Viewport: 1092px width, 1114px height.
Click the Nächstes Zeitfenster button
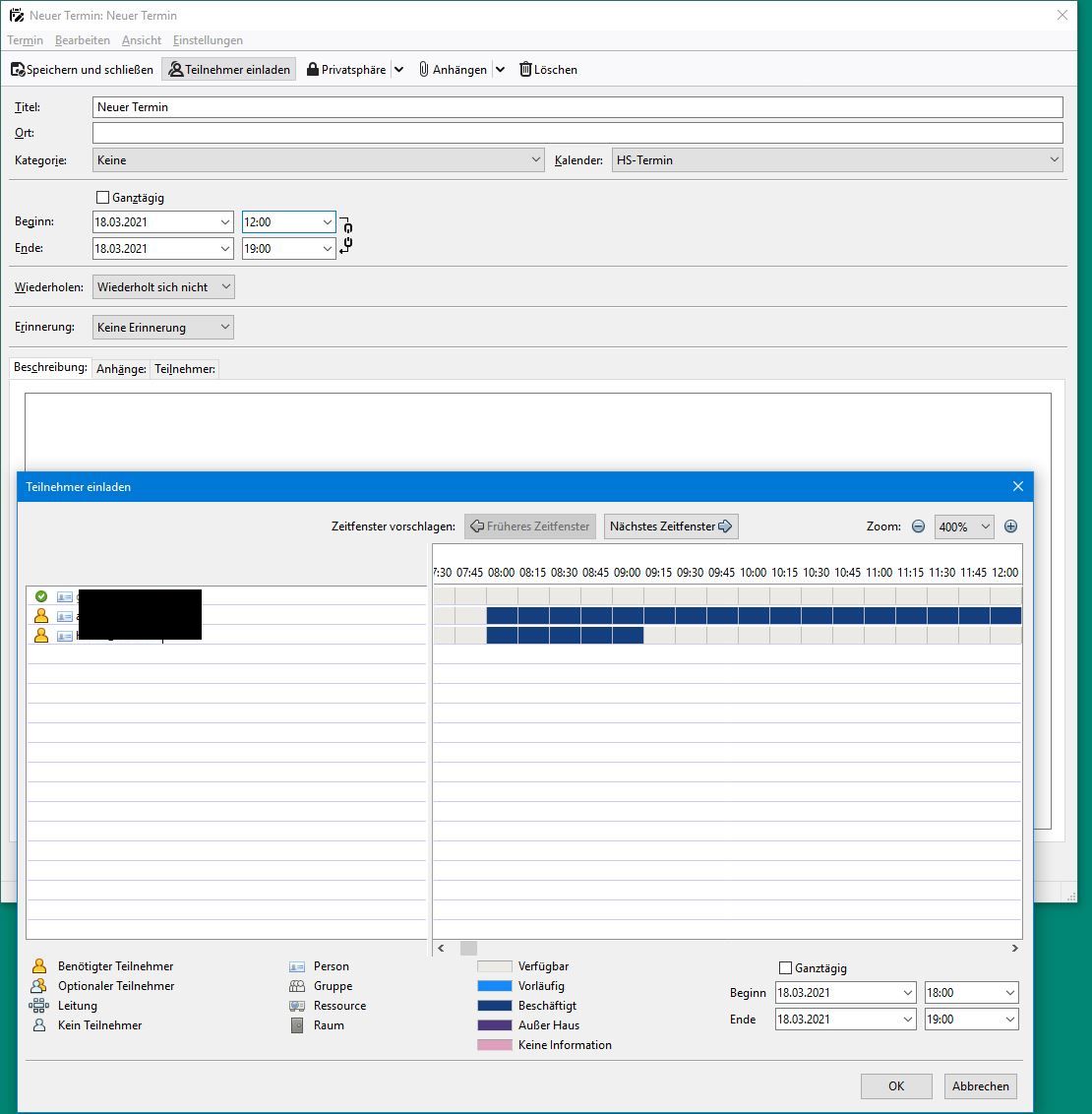click(x=671, y=526)
